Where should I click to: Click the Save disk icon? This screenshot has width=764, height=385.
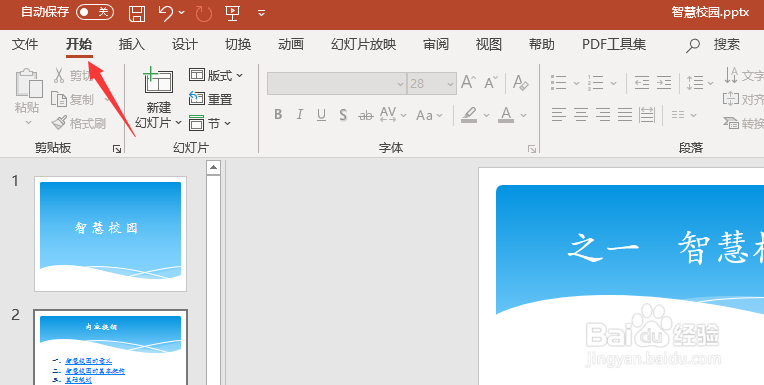tap(137, 13)
